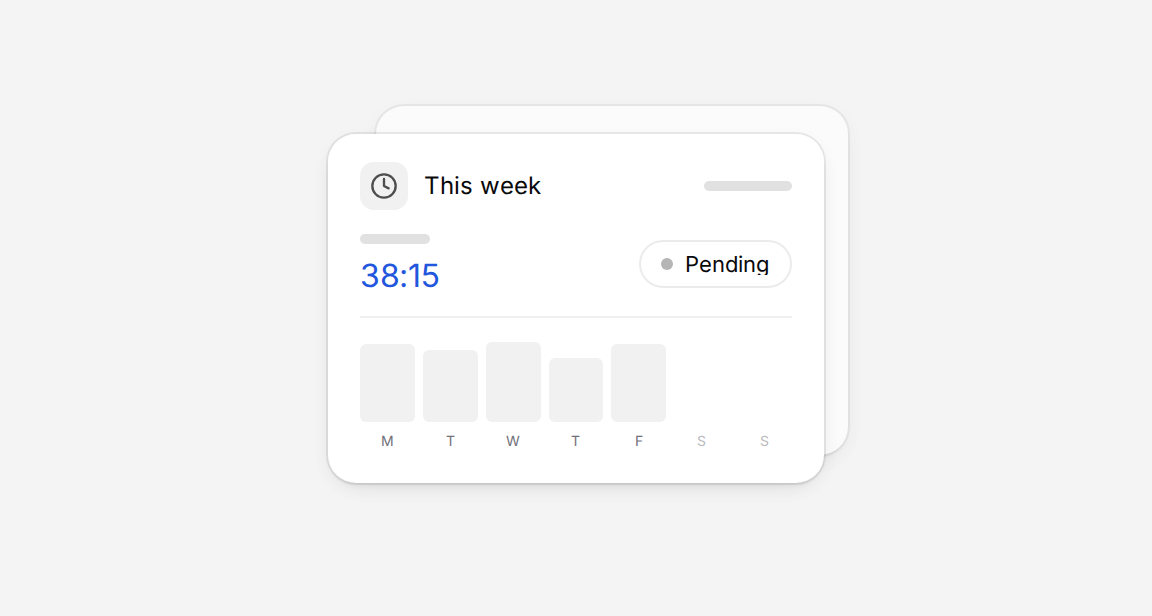Select the Wednesday bar in chart

click(x=513, y=382)
